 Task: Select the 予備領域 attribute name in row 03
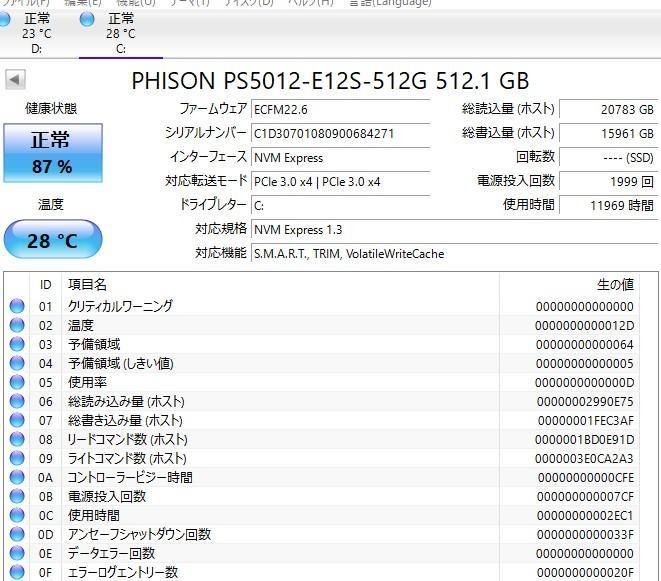(94, 344)
